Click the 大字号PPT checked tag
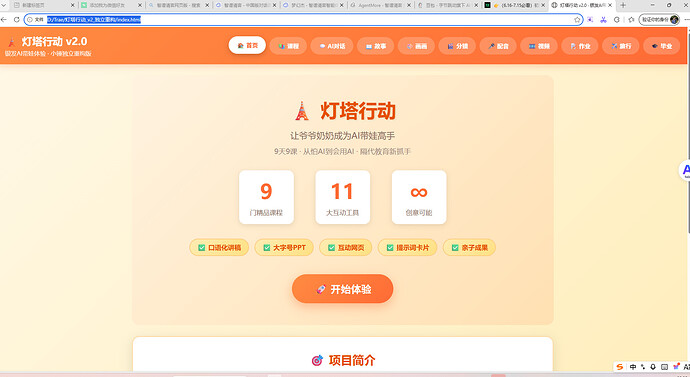This screenshot has width=690, height=377. click(x=284, y=248)
